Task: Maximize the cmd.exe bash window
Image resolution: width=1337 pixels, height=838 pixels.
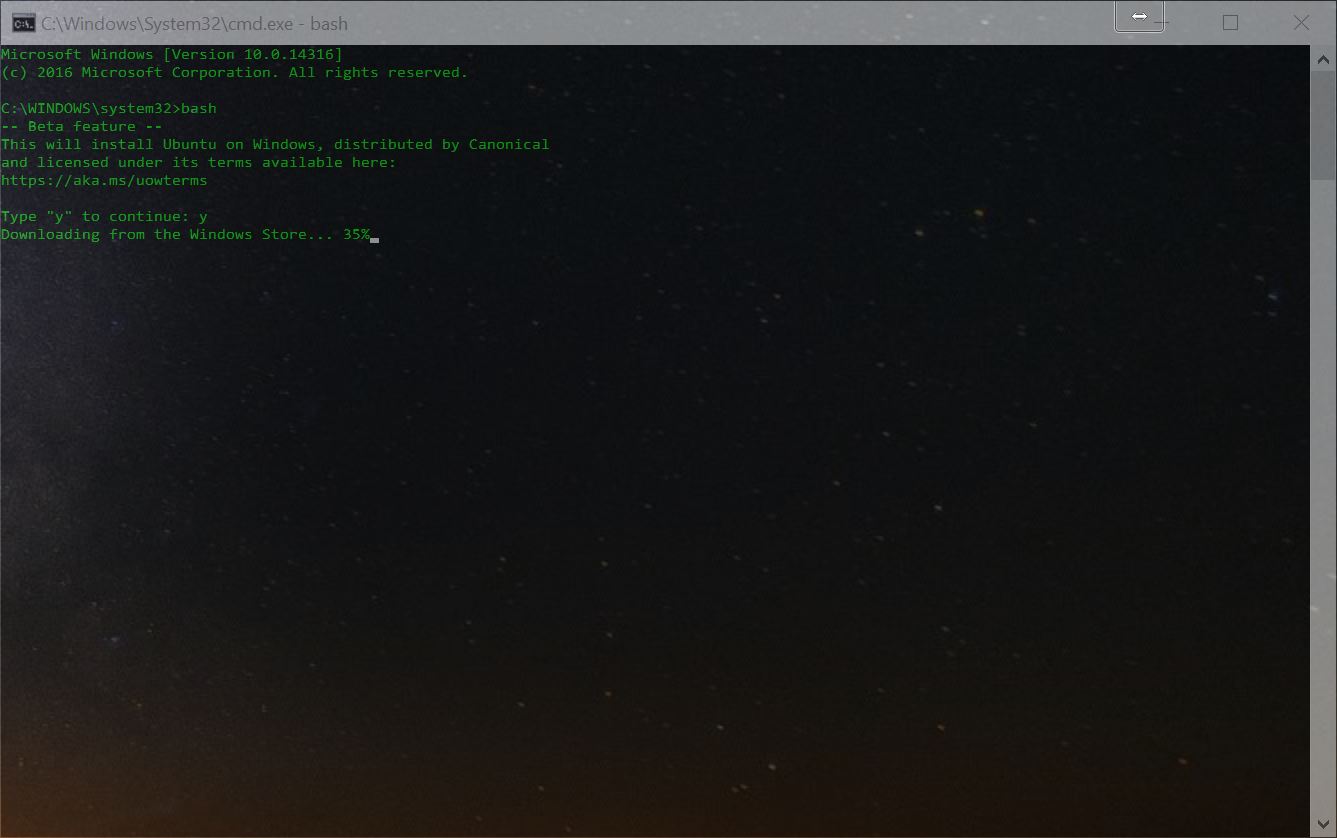Action: 1230,22
